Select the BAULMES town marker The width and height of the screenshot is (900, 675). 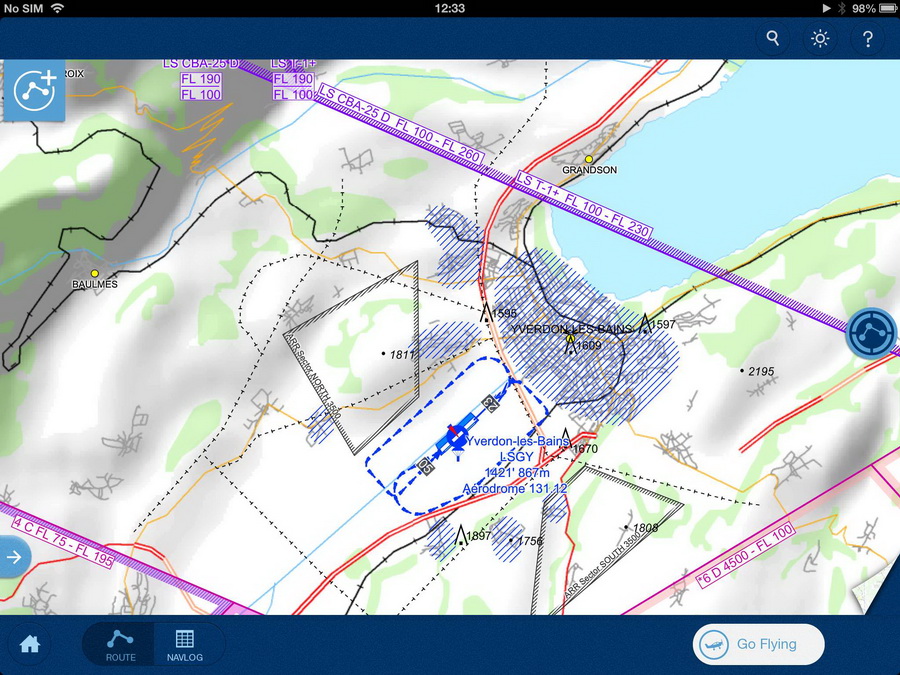point(95,273)
